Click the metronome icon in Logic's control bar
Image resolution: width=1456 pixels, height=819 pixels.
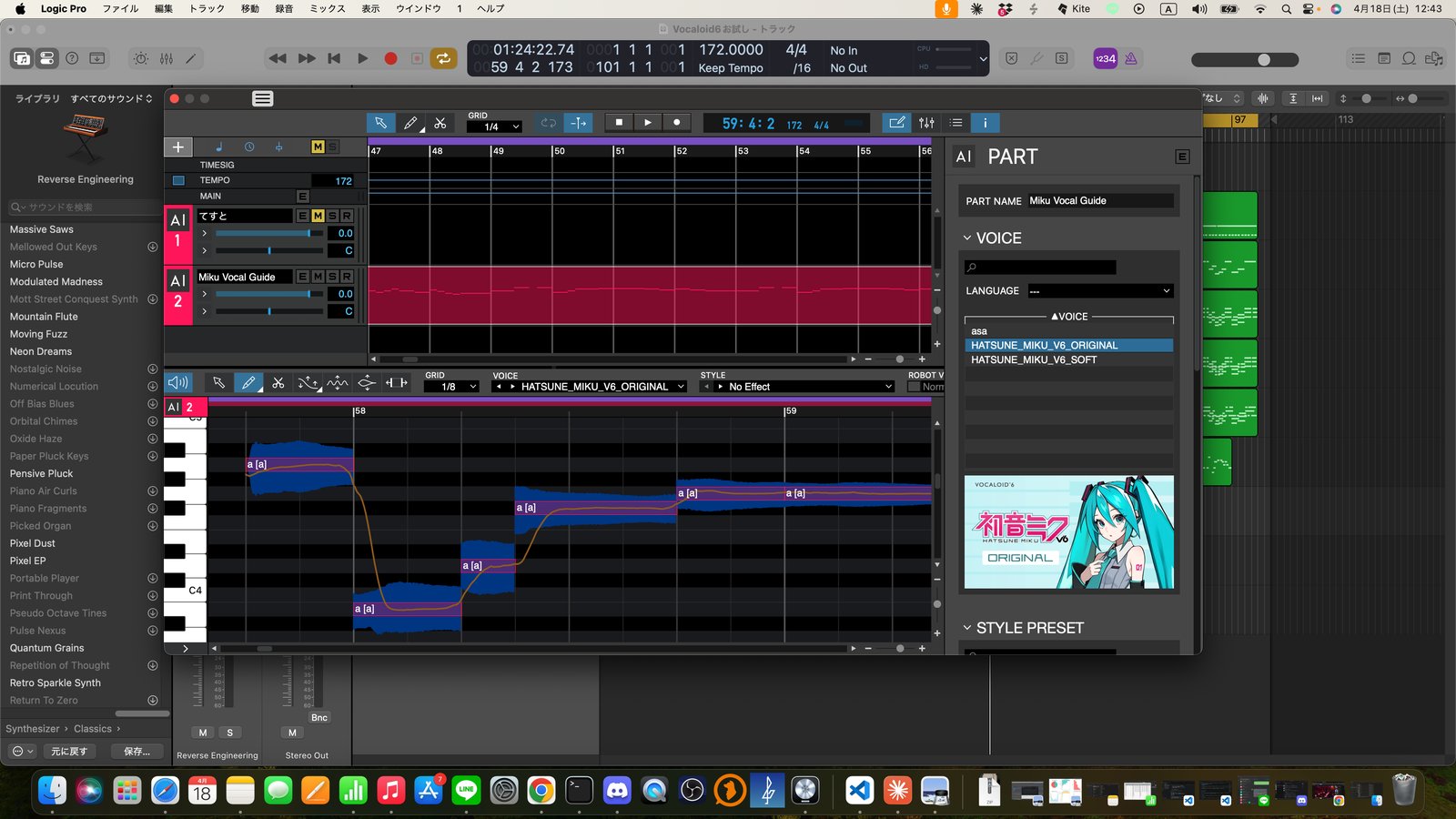[140, 58]
